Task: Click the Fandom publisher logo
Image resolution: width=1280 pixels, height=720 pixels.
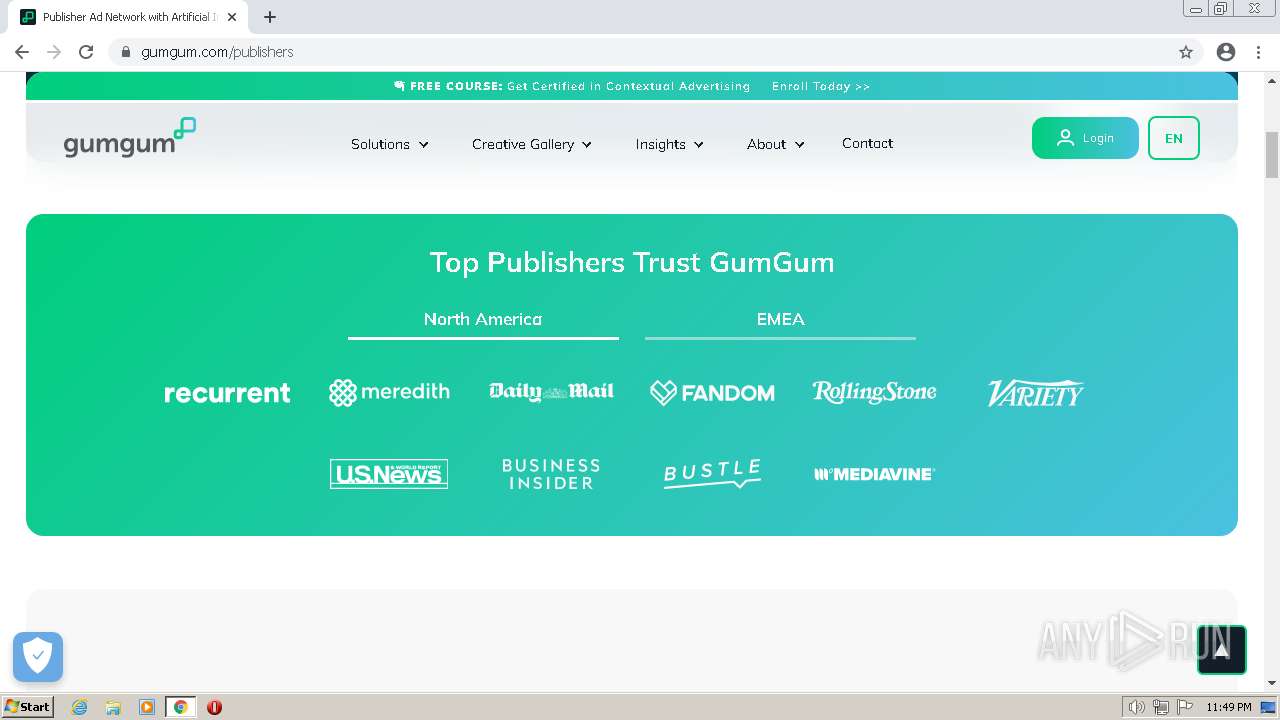Action: [x=712, y=393]
